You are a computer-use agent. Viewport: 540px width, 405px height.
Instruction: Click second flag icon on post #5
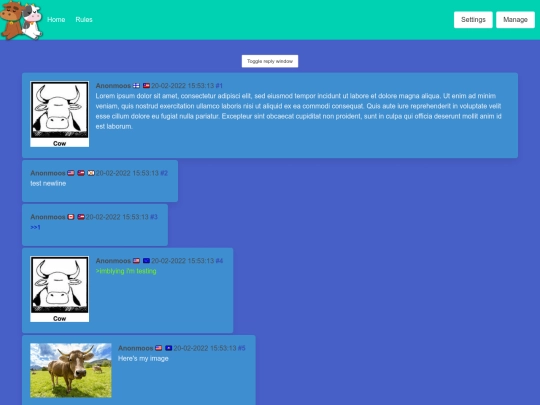click(168, 348)
